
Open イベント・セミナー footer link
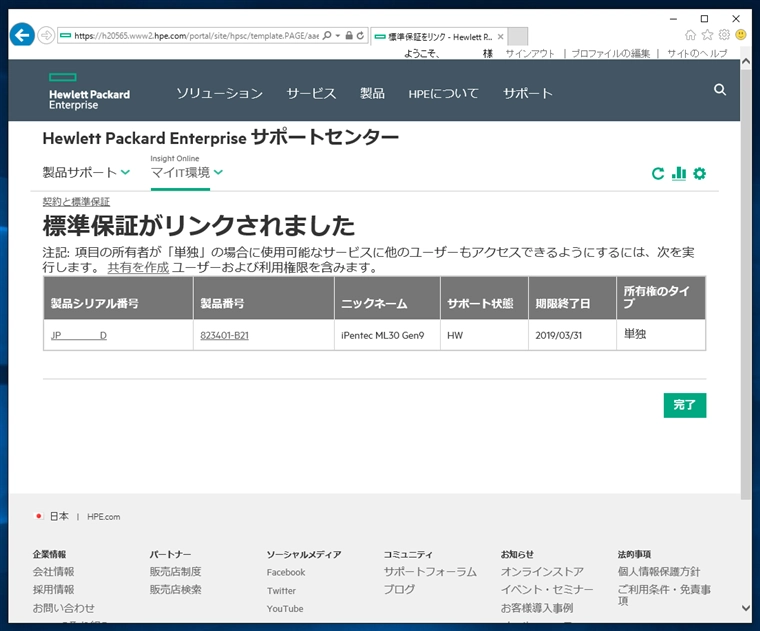click(x=547, y=590)
